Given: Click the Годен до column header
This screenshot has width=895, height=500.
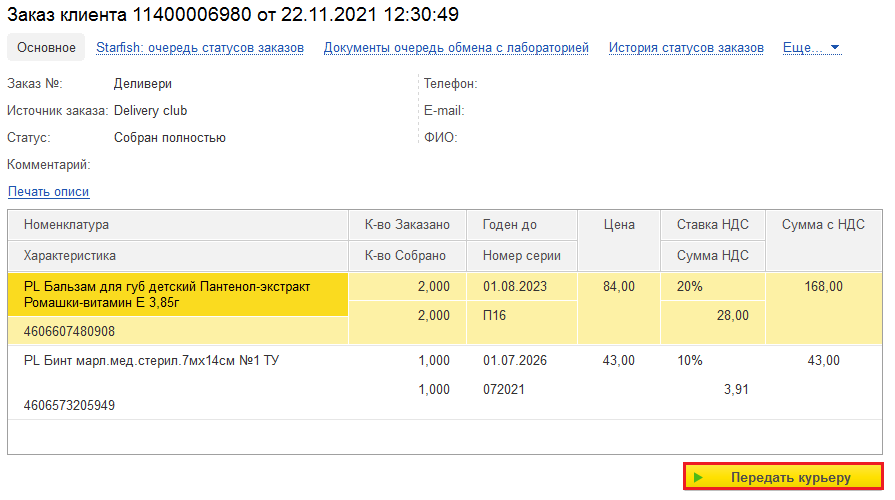Looking at the screenshot, I should (x=510, y=225).
